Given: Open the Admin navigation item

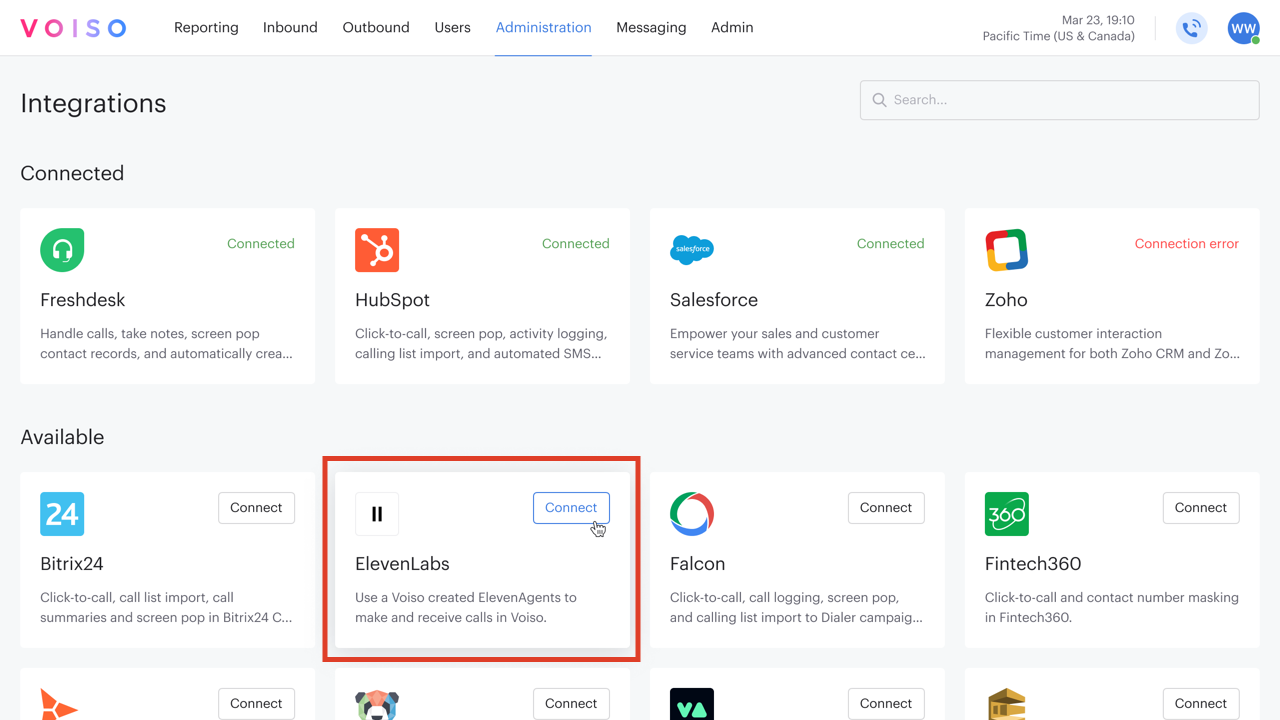Looking at the screenshot, I should tap(732, 27).
